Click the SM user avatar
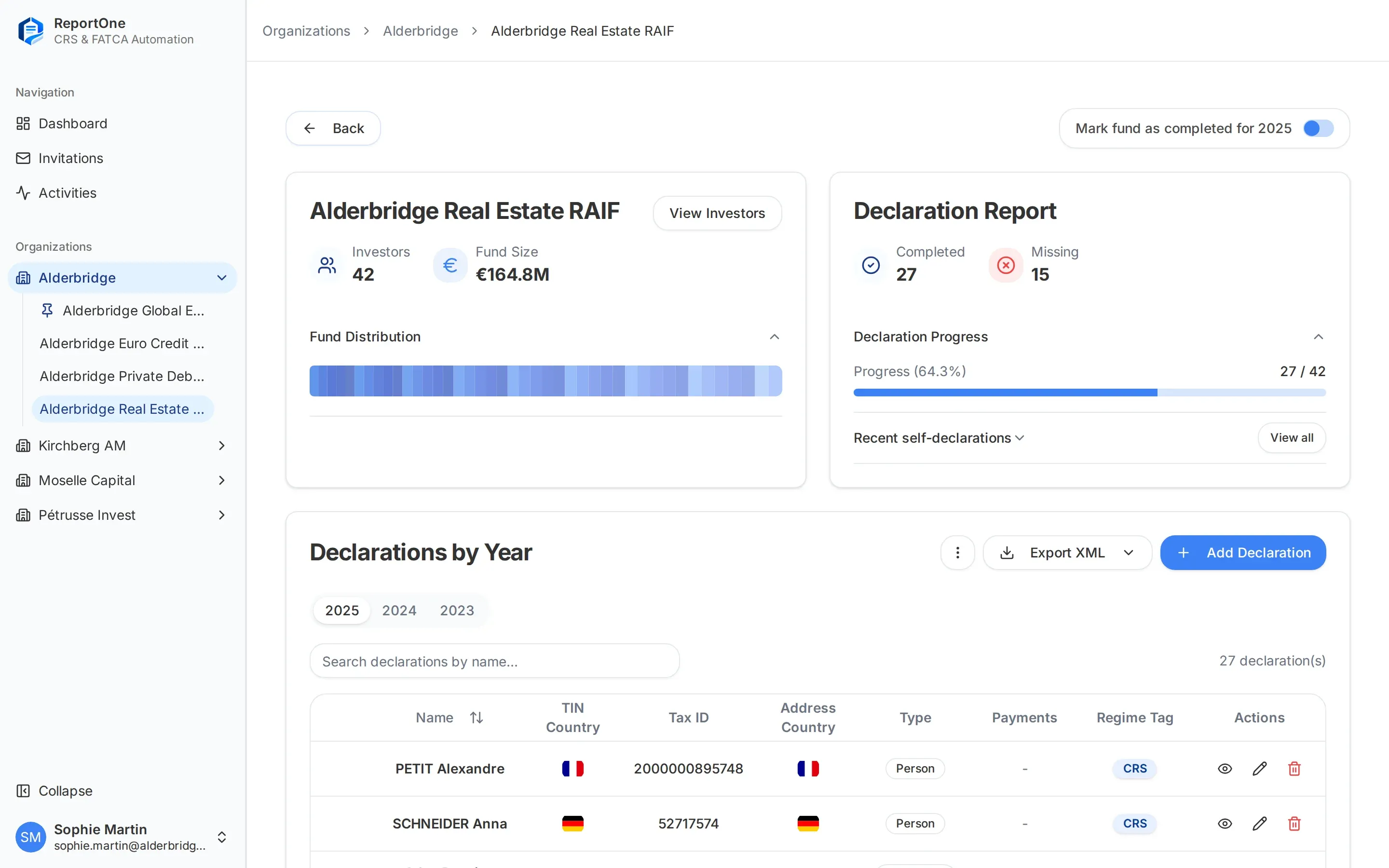The width and height of the screenshot is (1389, 868). point(30,837)
